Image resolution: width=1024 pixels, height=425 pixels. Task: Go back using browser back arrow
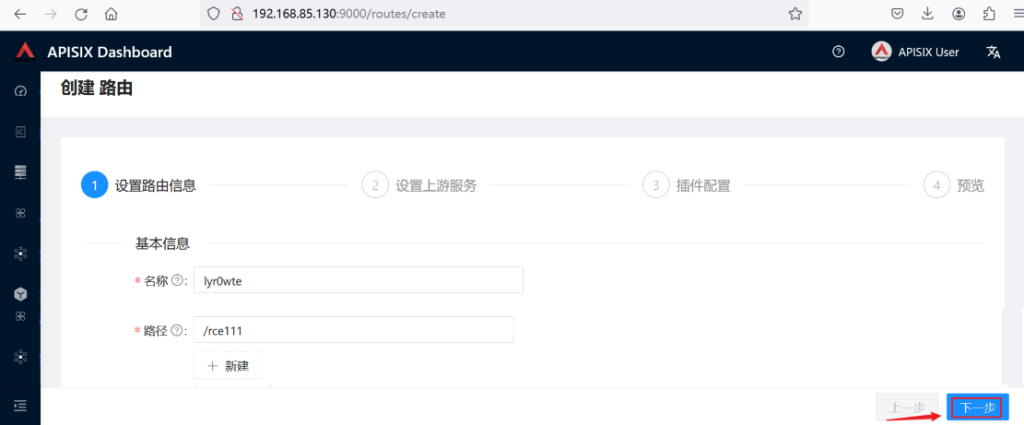tap(20, 14)
